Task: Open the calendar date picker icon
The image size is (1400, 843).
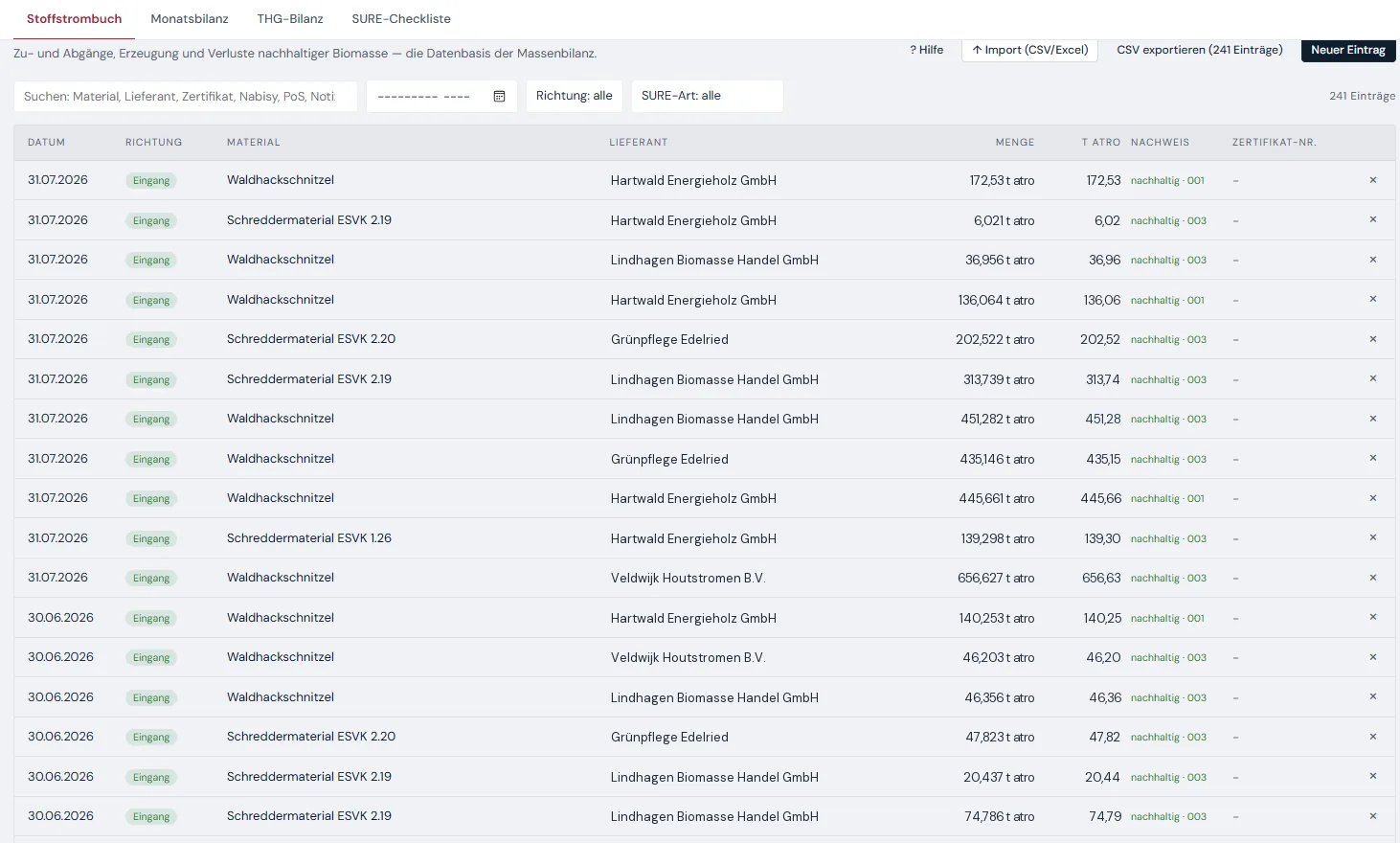Action: (x=499, y=96)
